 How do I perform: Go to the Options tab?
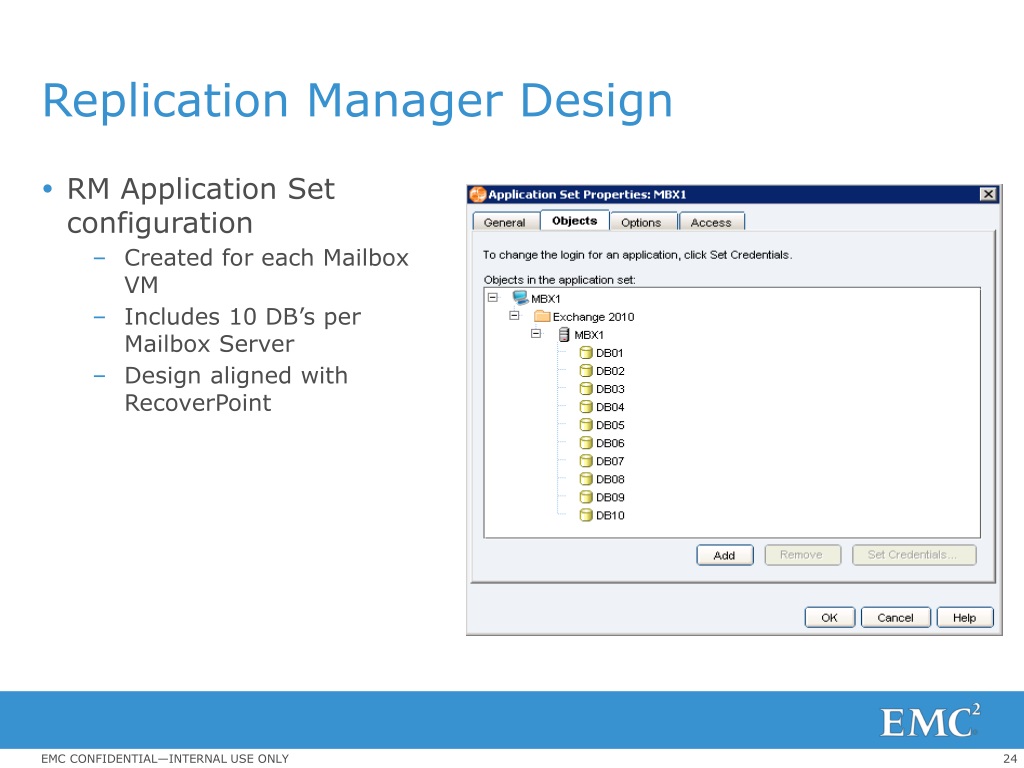(641, 222)
